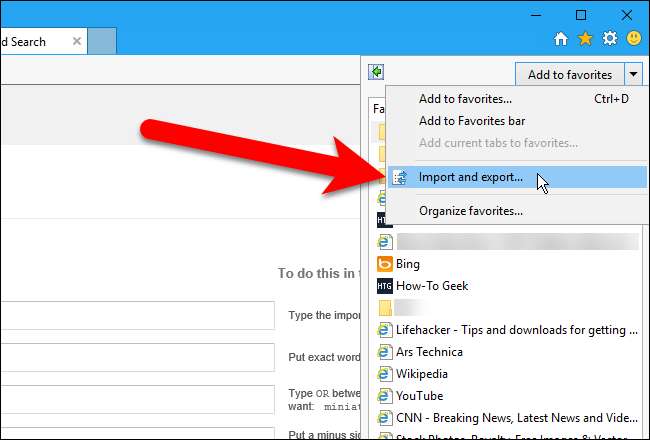Viewport: 650px width, 440px height.
Task: Choose Add to Favorites bar
Action: pyautogui.click(x=517, y=121)
